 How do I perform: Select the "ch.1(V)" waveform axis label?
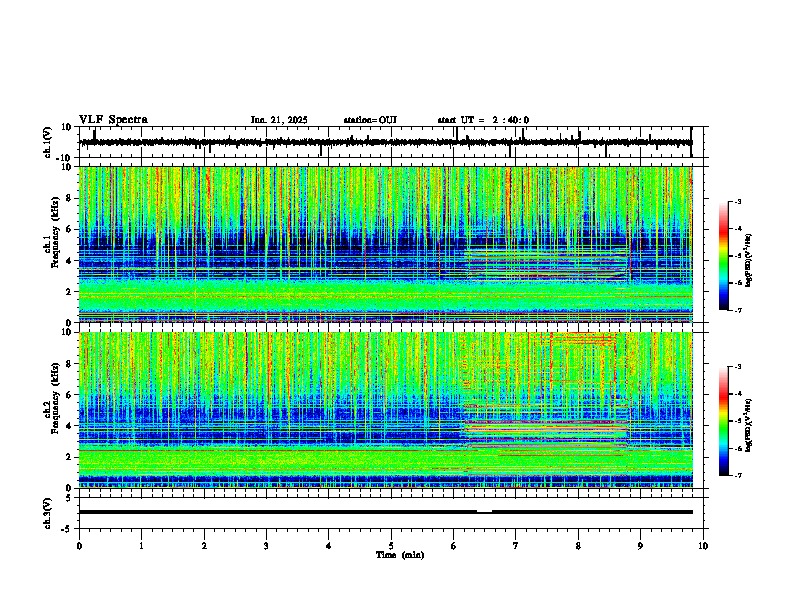48,142
